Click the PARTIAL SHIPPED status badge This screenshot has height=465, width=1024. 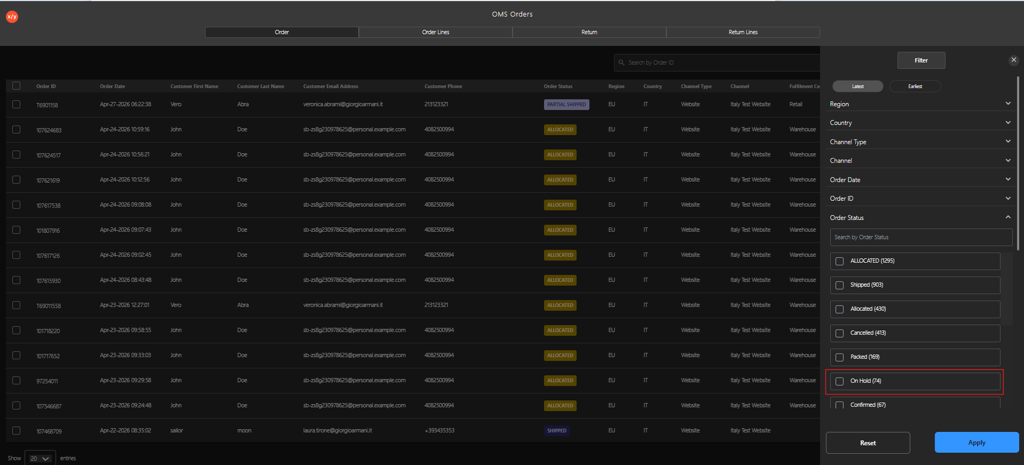click(x=567, y=104)
